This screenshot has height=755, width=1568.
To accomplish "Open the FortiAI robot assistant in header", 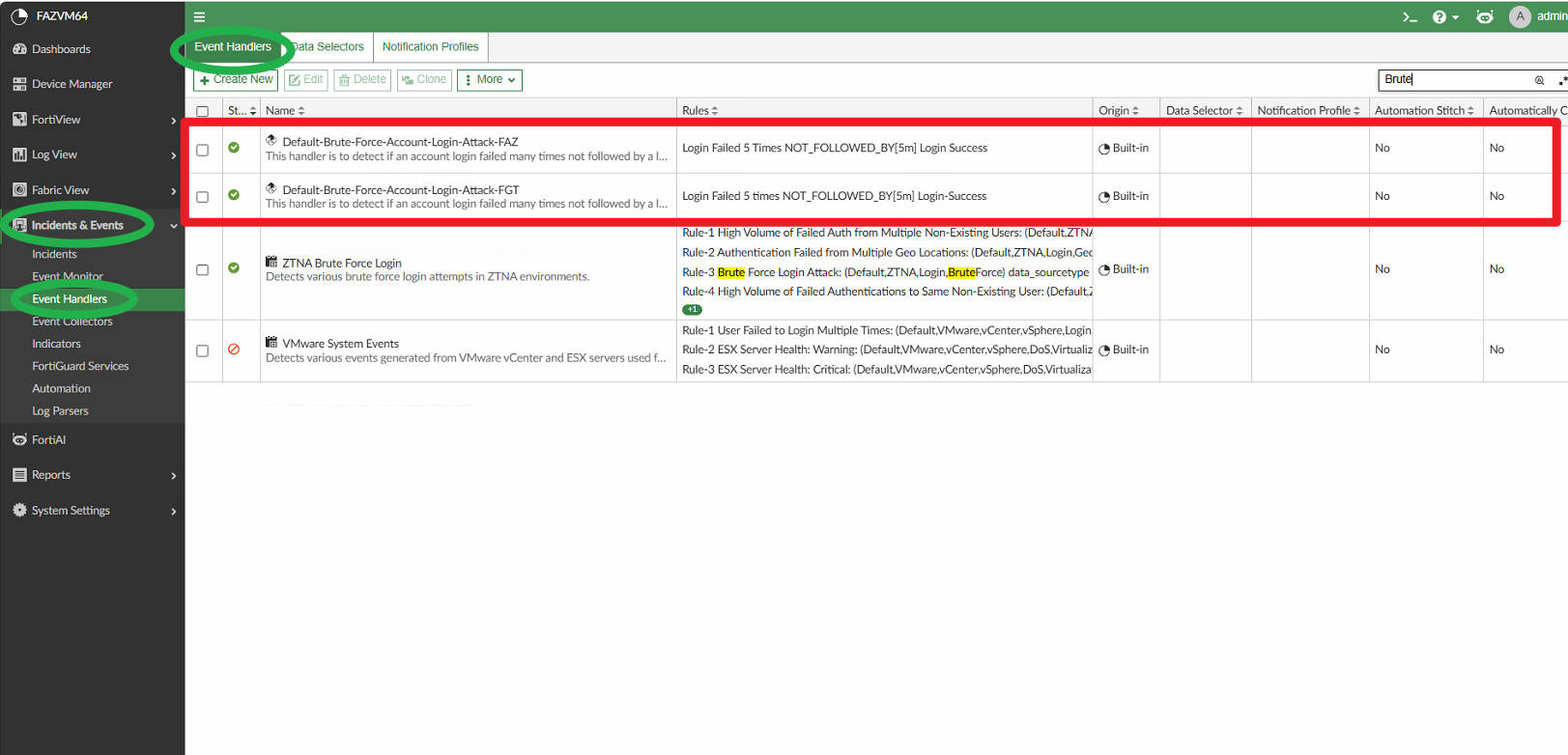I will (x=1485, y=16).
